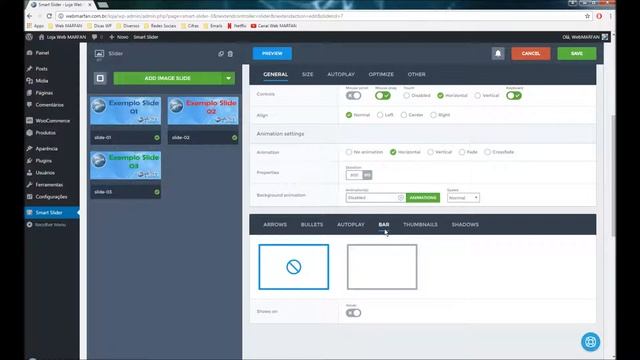Toggle the Mouse scroll control switch

point(353,96)
